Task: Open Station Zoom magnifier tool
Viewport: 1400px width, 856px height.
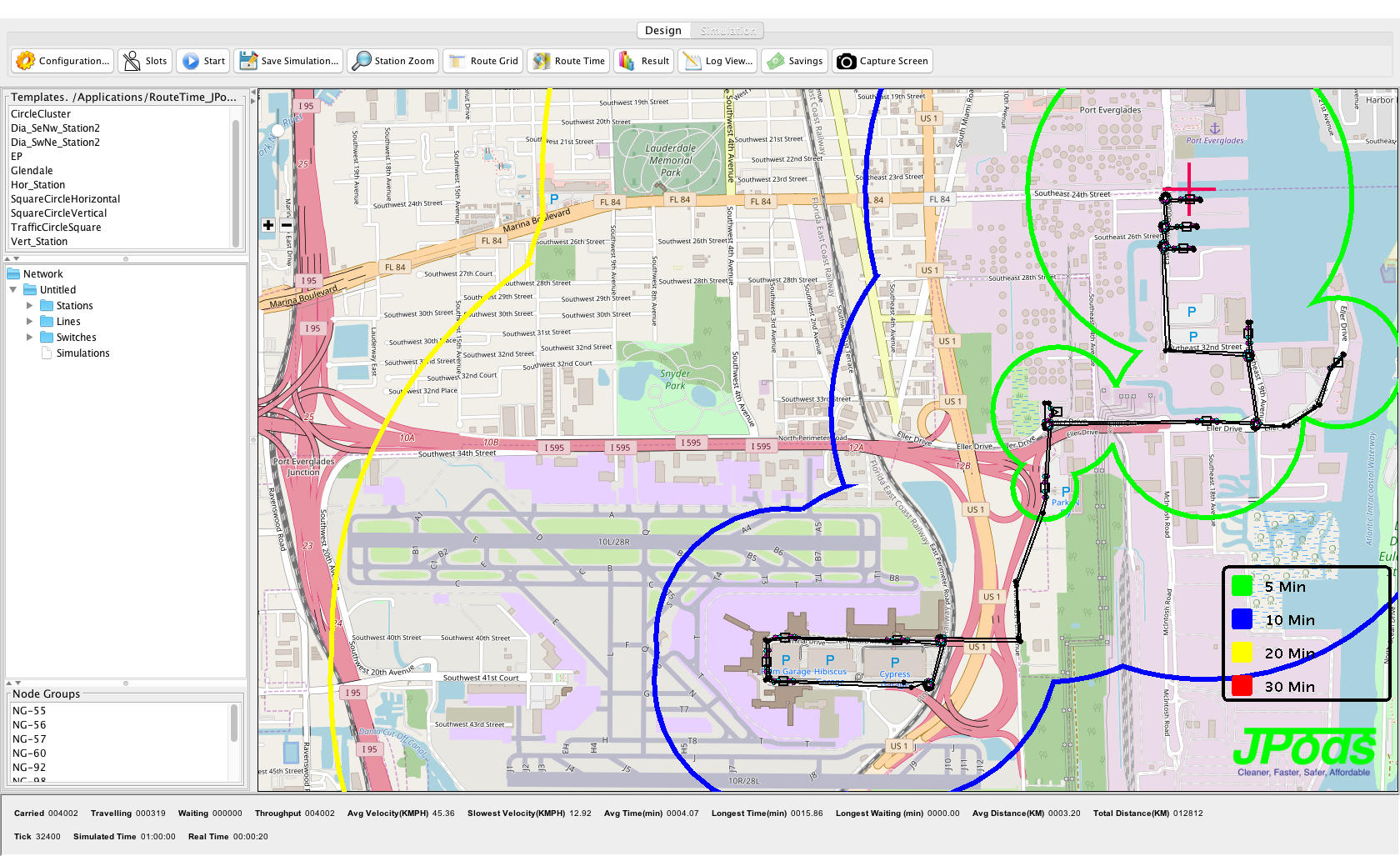Action: point(362,61)
